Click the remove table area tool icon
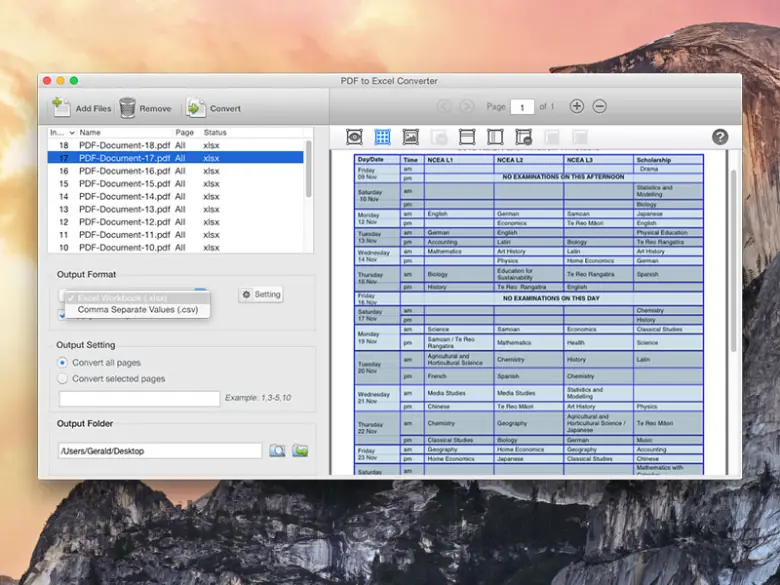This screenshot has height=585, width=780. click(523, 137)
